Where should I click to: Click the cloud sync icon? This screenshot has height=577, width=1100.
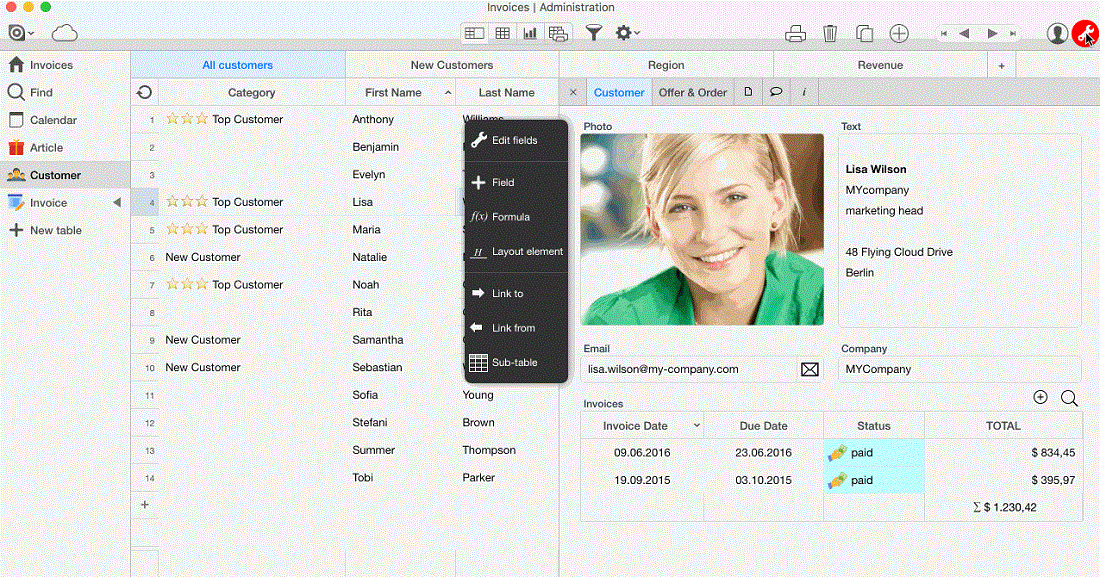tap(65, 32)
